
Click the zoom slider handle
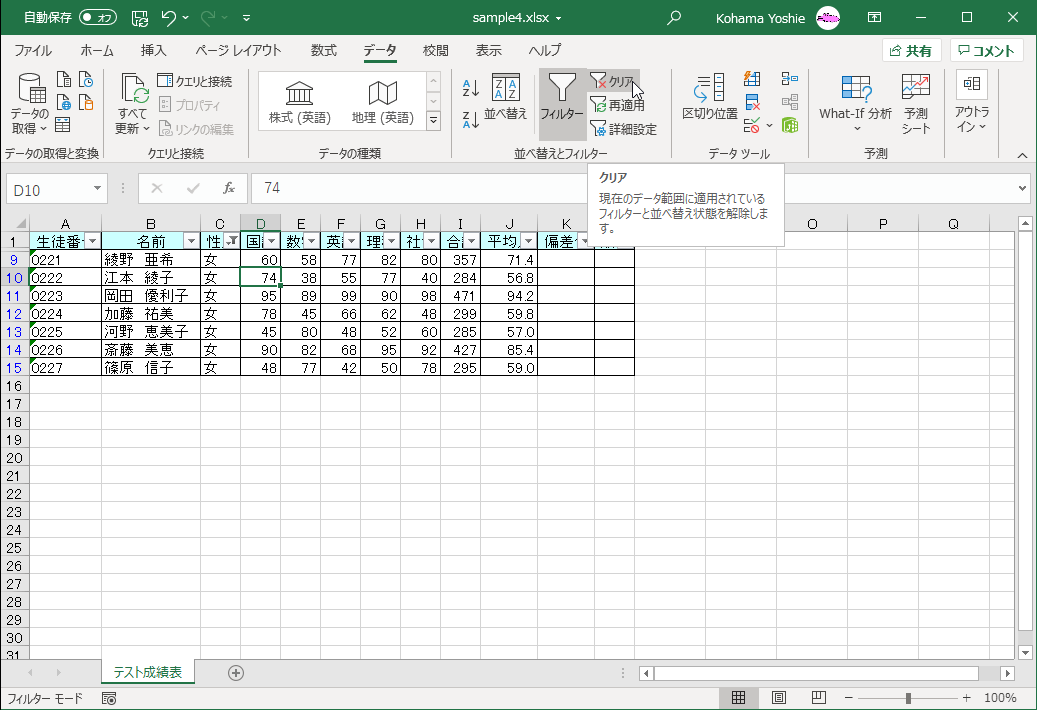click(908, 698)
